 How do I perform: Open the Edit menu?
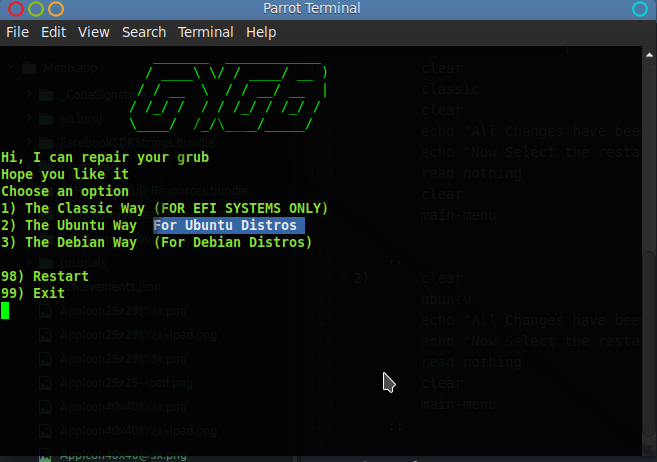54,32
